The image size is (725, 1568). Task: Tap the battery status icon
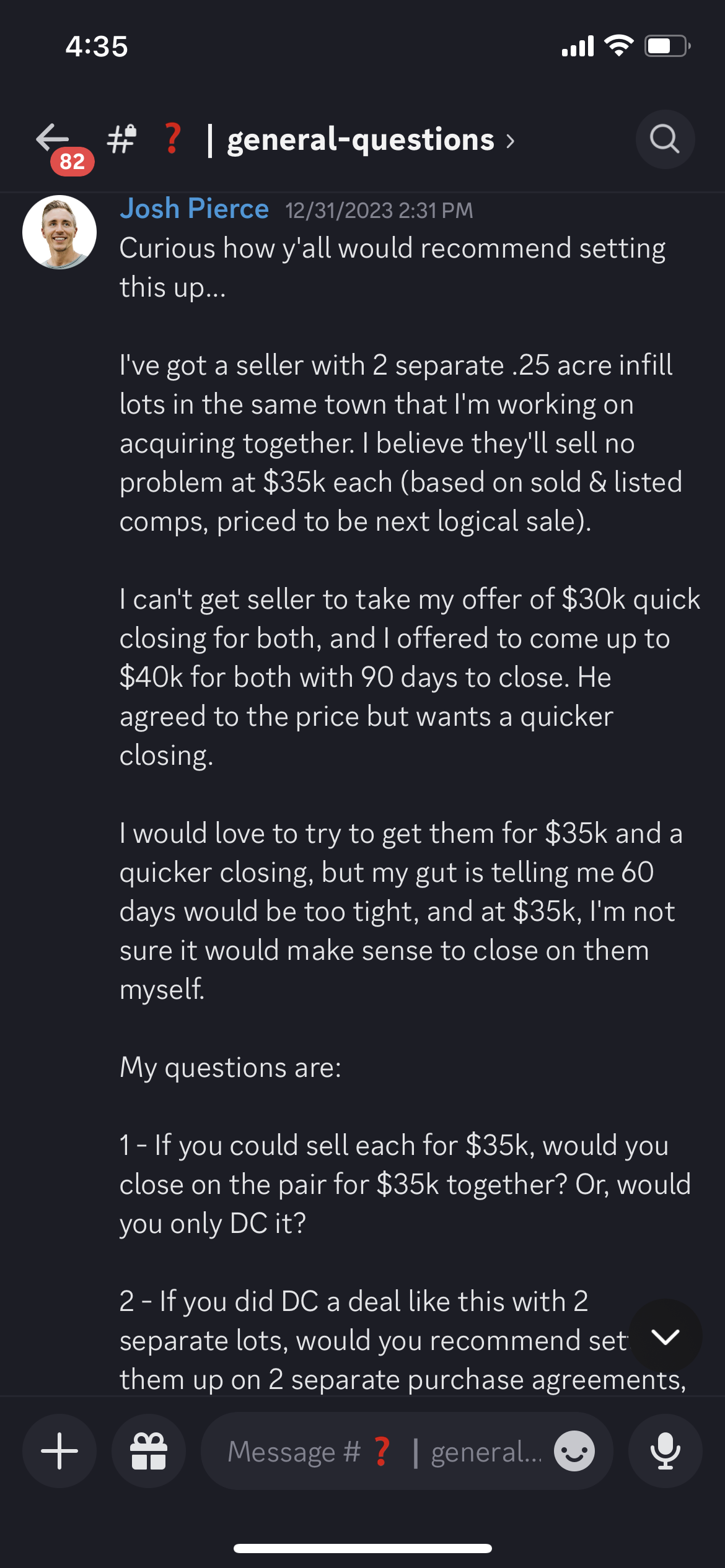668,46
